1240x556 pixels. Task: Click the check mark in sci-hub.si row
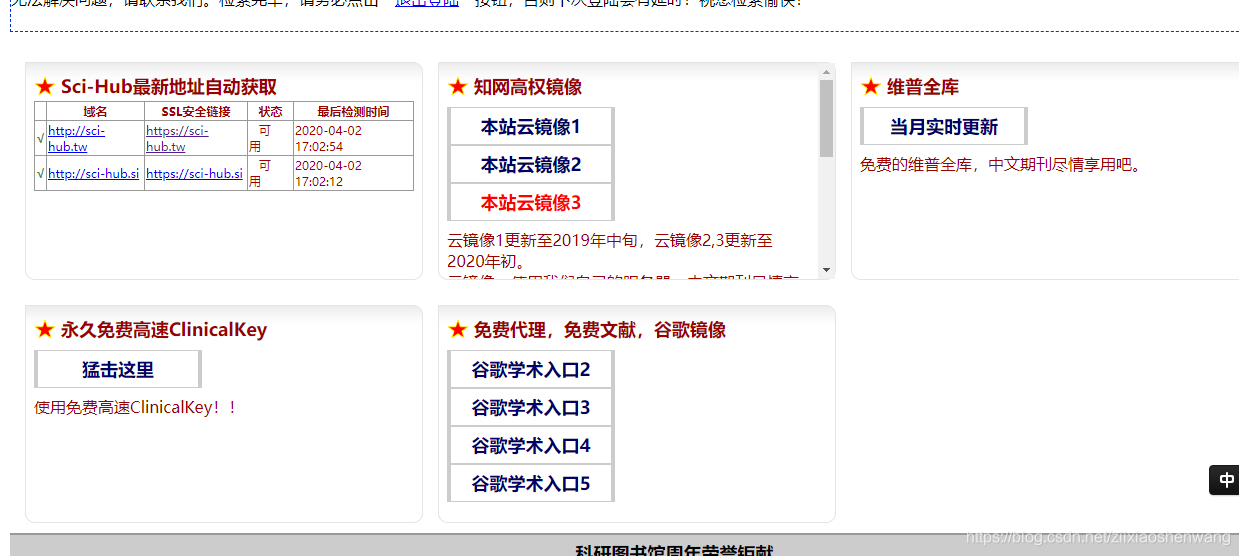click(x=41, y=173)
